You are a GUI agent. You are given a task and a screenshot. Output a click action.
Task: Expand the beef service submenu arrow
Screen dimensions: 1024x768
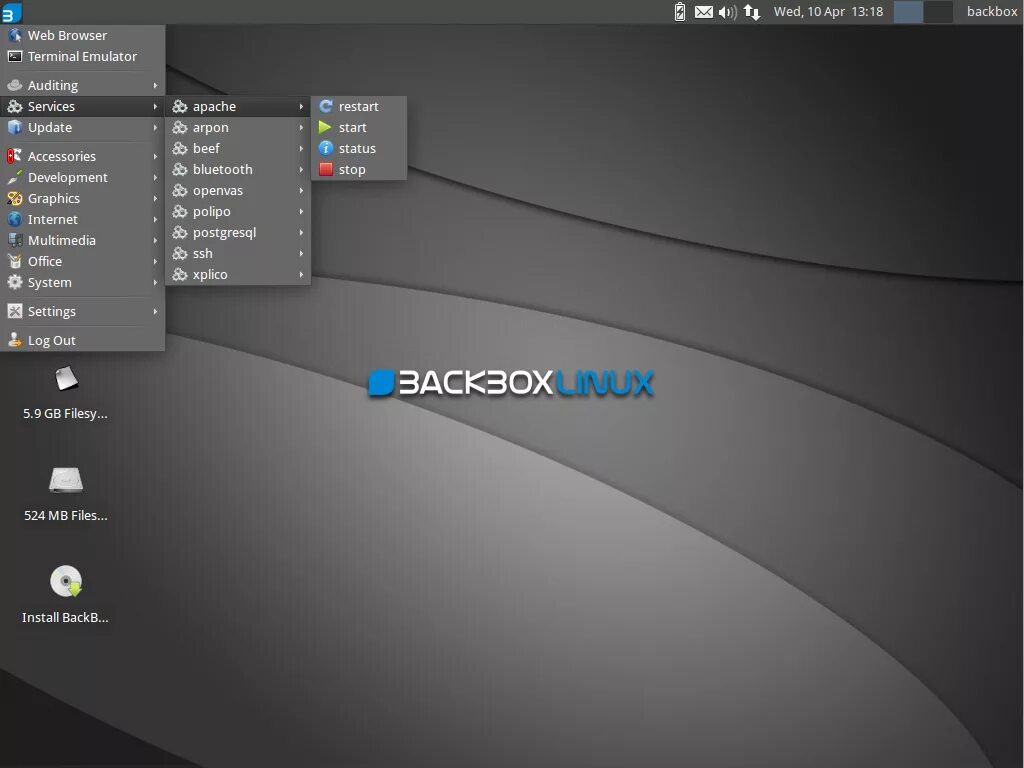(301, 148)
